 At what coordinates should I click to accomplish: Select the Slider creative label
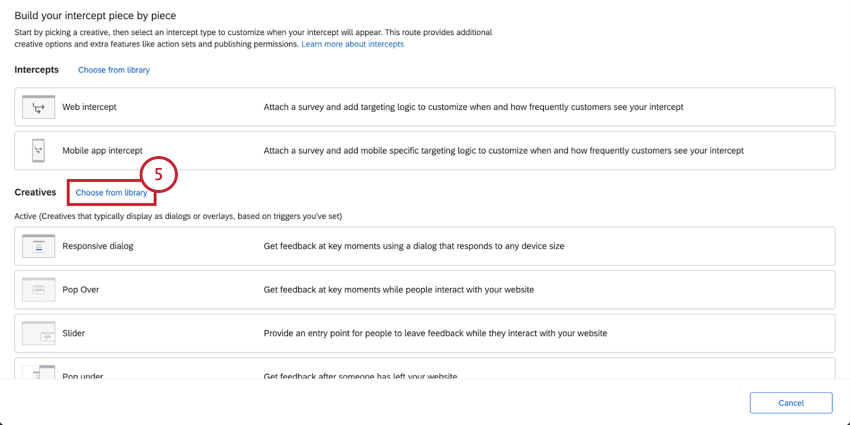pyautogui.click(x=76, y=334)
